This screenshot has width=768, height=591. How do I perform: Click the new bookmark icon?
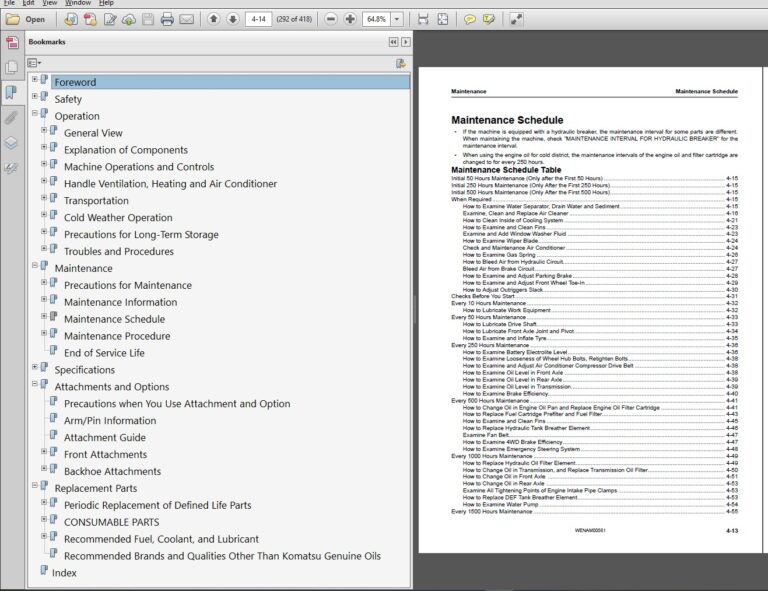pyautogui.click(x=401, y=63)
